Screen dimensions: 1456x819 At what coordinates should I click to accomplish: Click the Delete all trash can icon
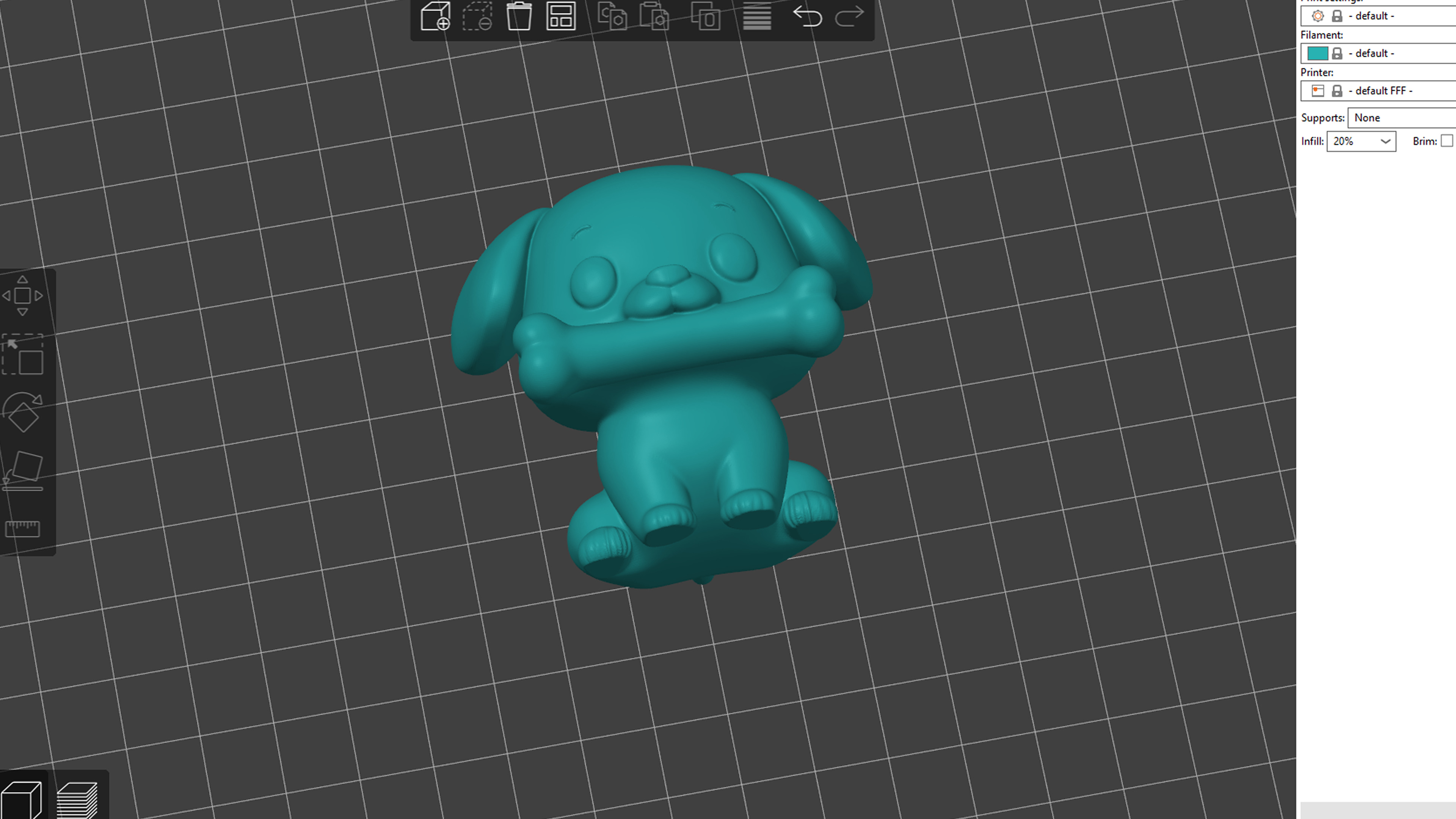[x=519, y=16]
